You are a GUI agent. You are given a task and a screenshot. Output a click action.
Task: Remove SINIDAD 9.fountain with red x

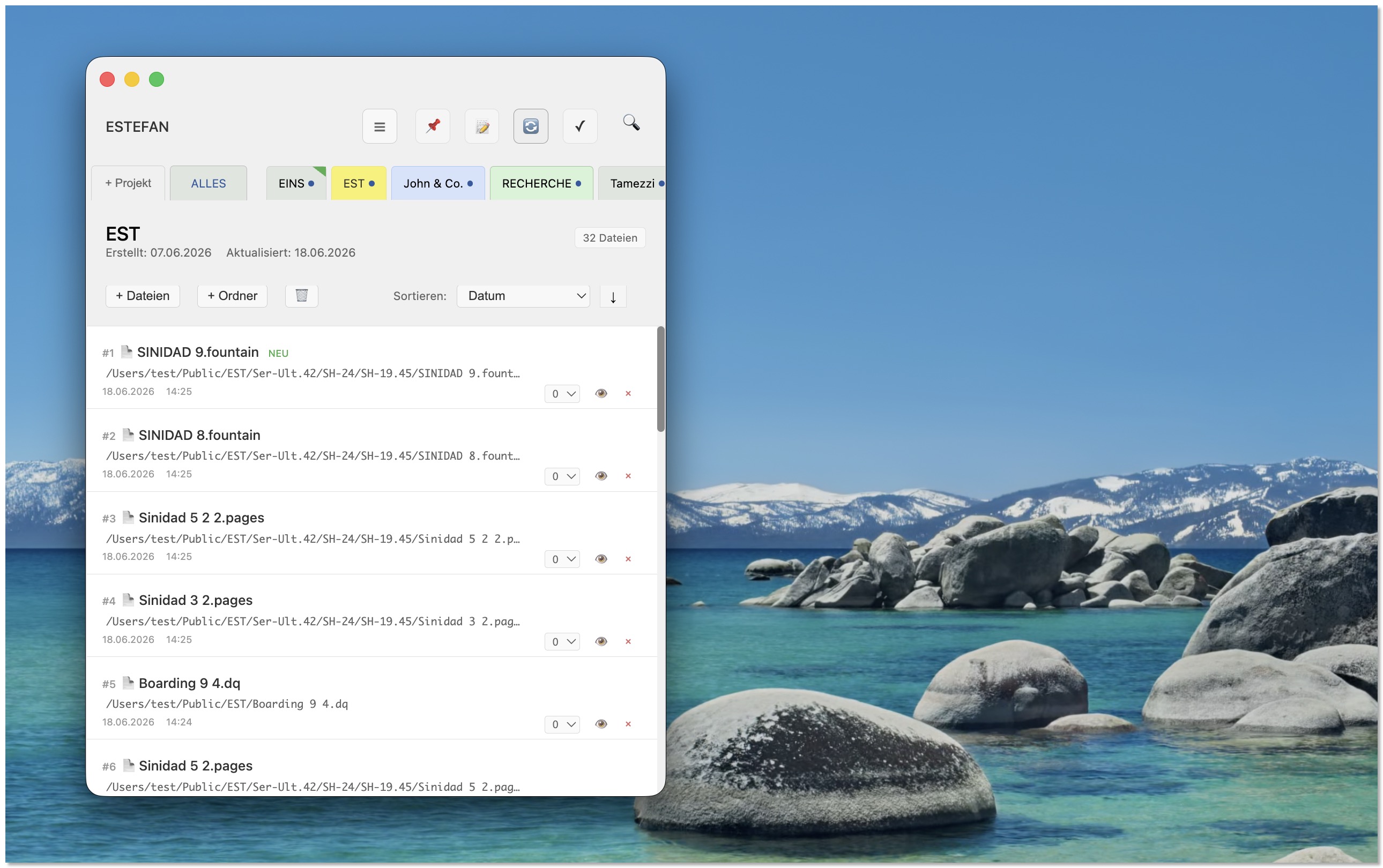[x=628, y=394]
